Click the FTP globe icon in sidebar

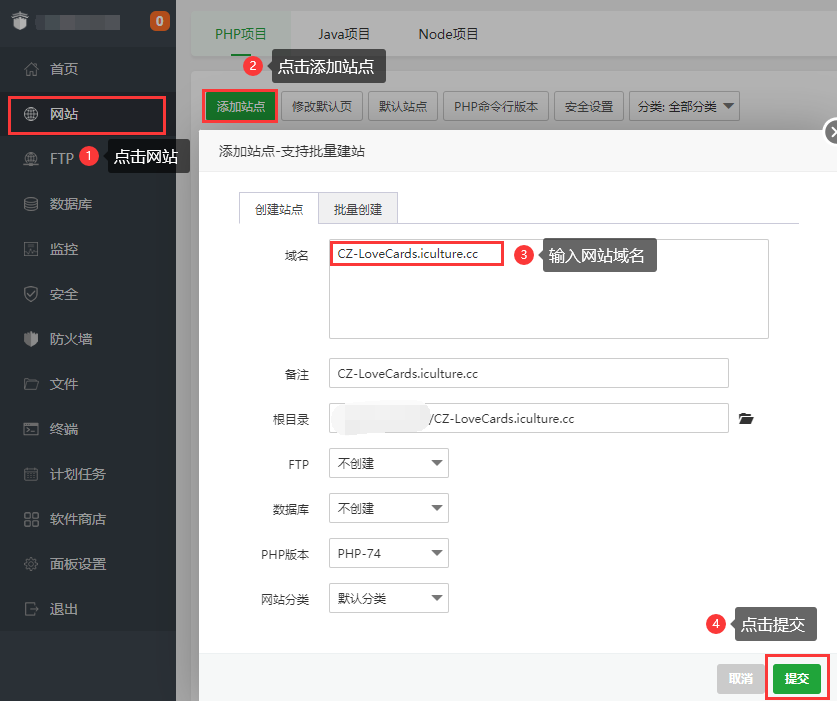pos(31,159)
